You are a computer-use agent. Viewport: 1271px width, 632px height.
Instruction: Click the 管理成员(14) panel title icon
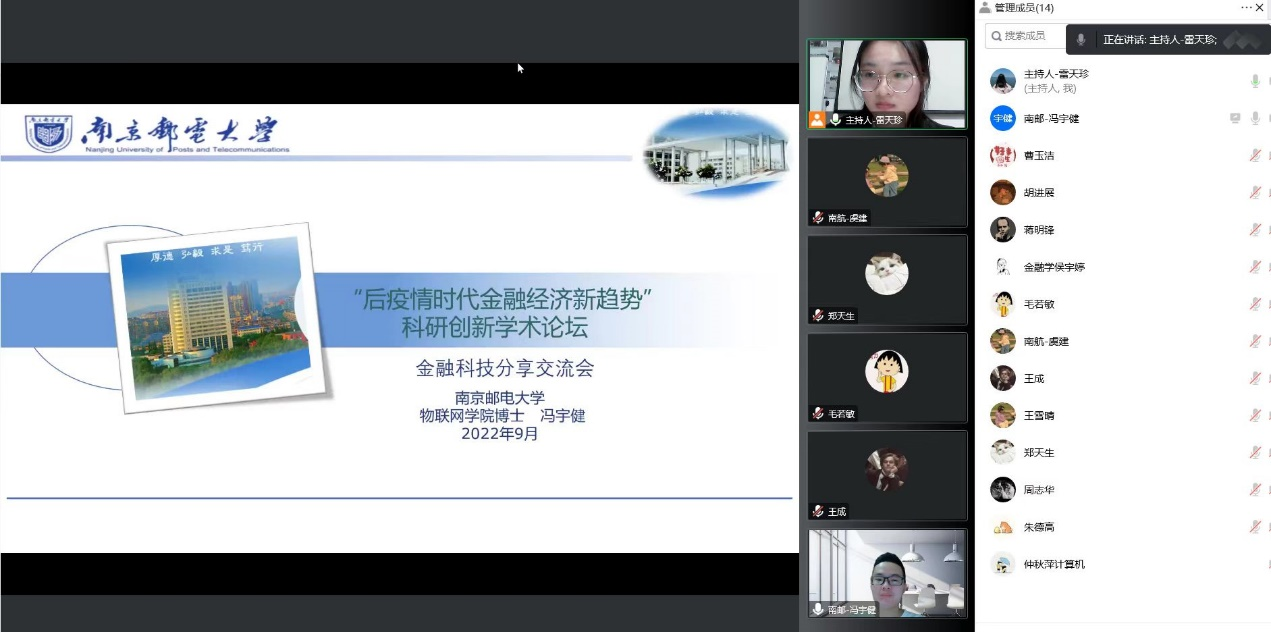(x=985, y=8)
